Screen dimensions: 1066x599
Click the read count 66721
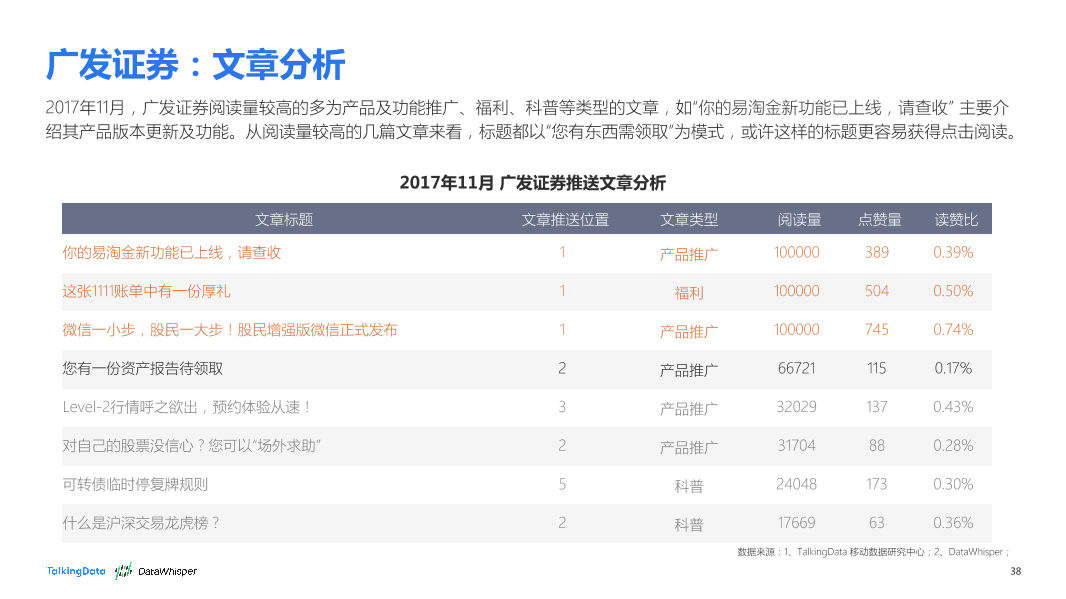[x=797, y=369]
